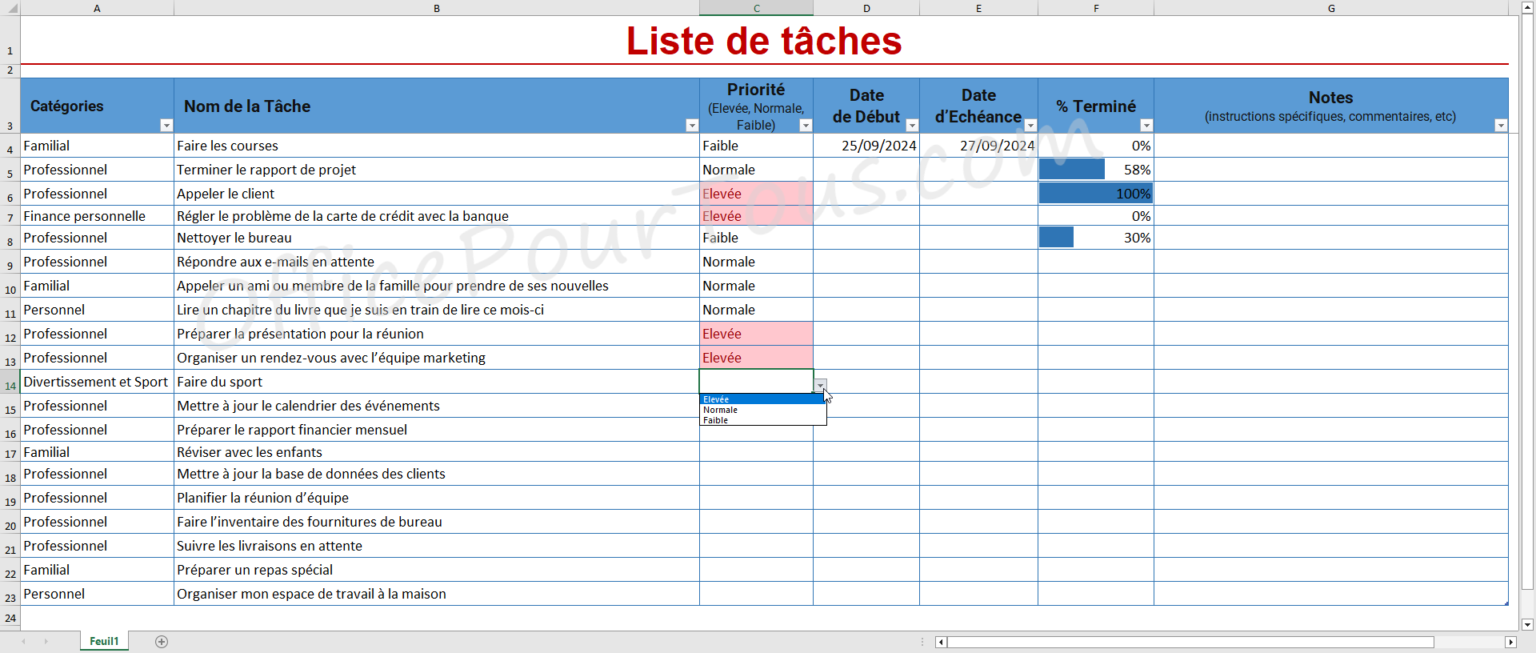The width and height of the screenshot is (1536, 653).
Task: Select the 'Faire du sport' task cell
Action: 435,382
